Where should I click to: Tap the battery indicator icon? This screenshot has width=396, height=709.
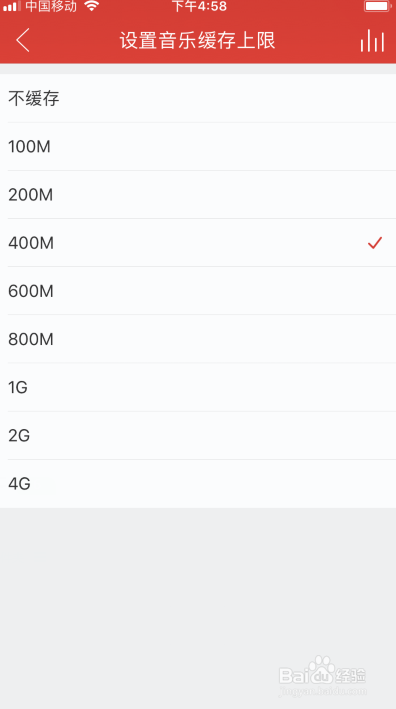(378, 6)
